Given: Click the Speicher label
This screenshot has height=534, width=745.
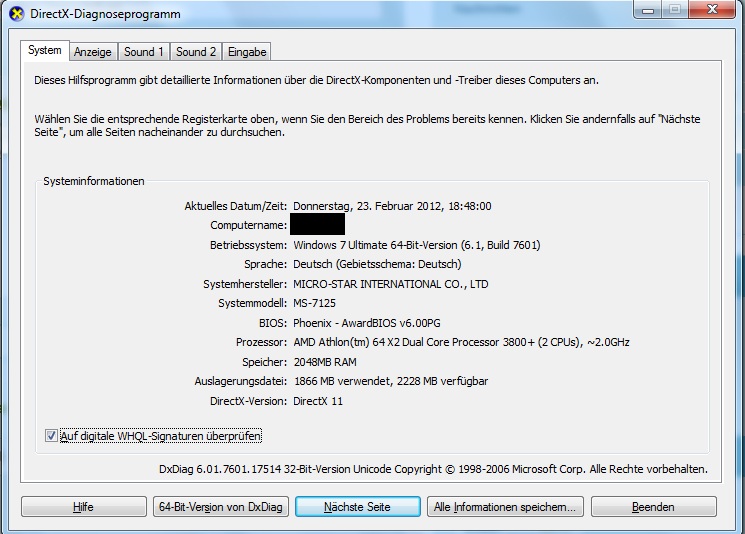Looking at the screenshot, I should coord(265,362).
